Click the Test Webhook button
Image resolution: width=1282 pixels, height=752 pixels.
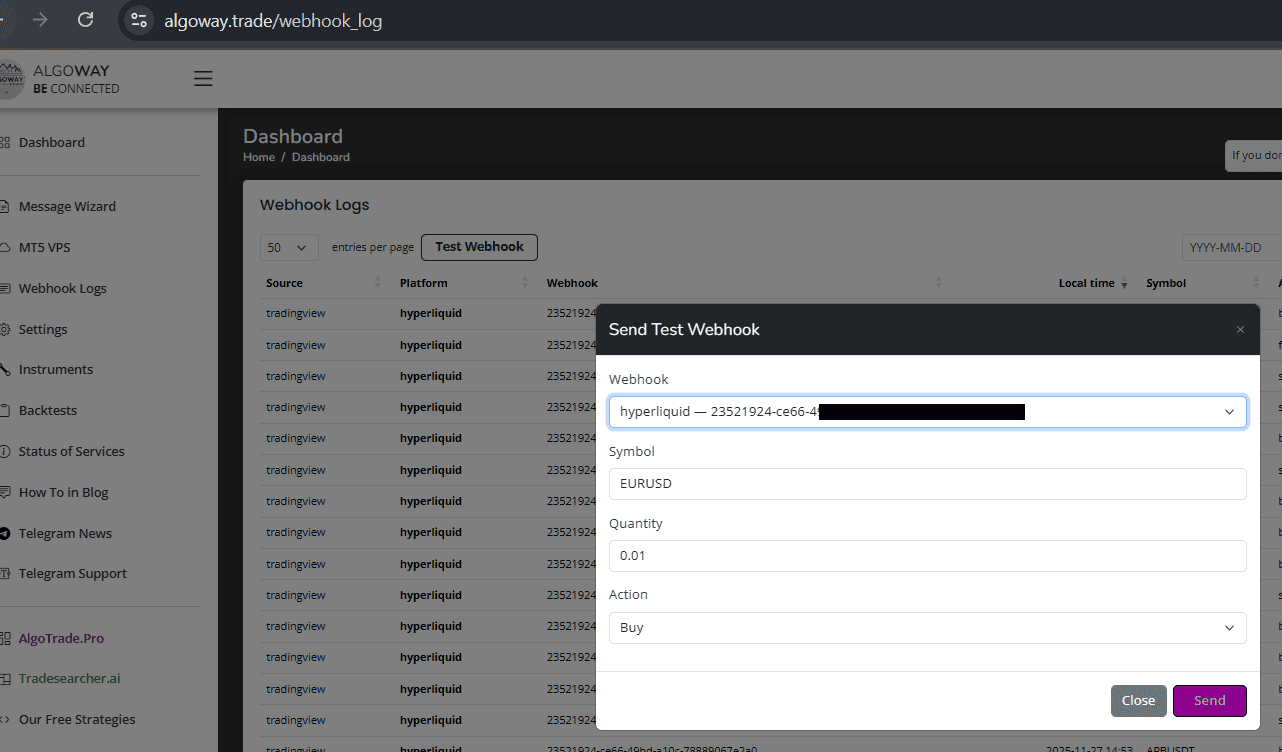tap(479, 247)
